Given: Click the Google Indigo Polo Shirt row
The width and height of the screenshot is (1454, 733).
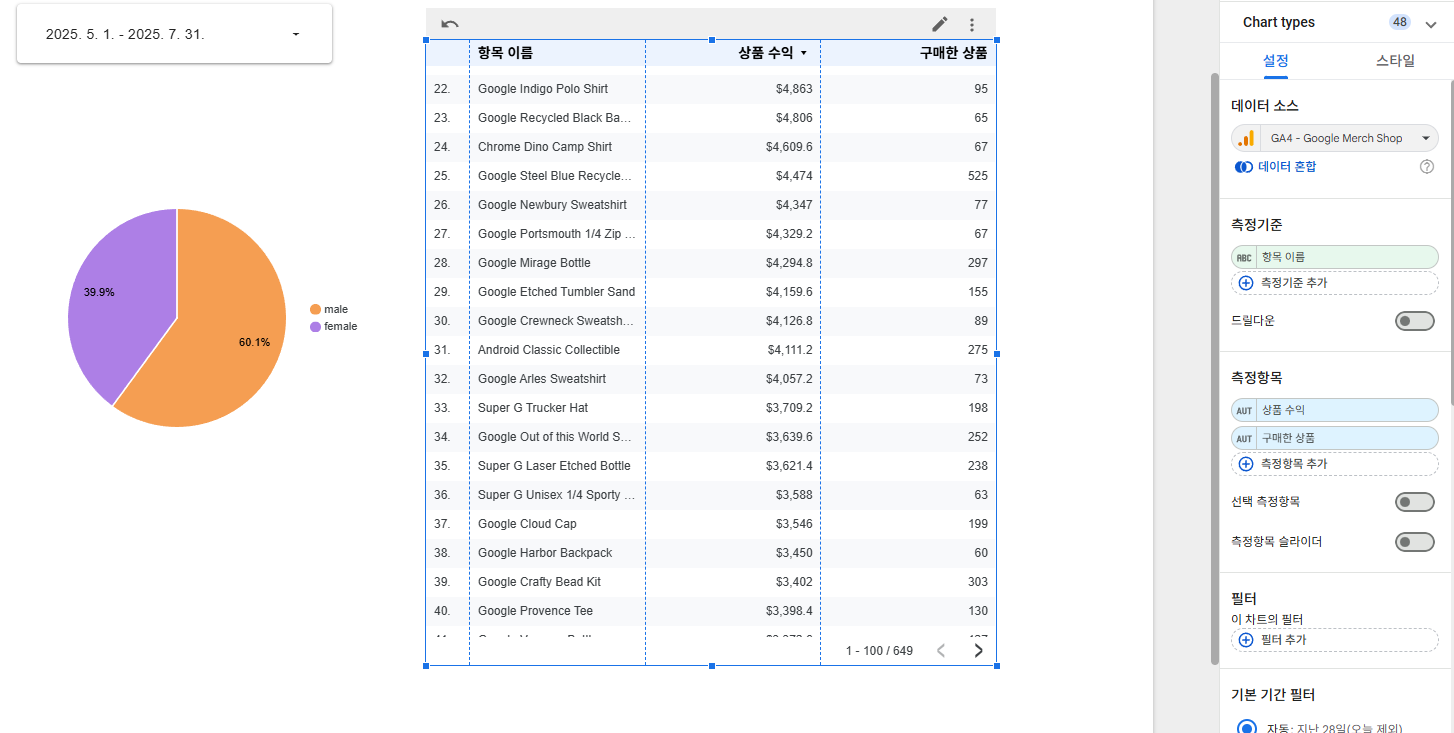Looking at the screenshot, I should point(711,89).
